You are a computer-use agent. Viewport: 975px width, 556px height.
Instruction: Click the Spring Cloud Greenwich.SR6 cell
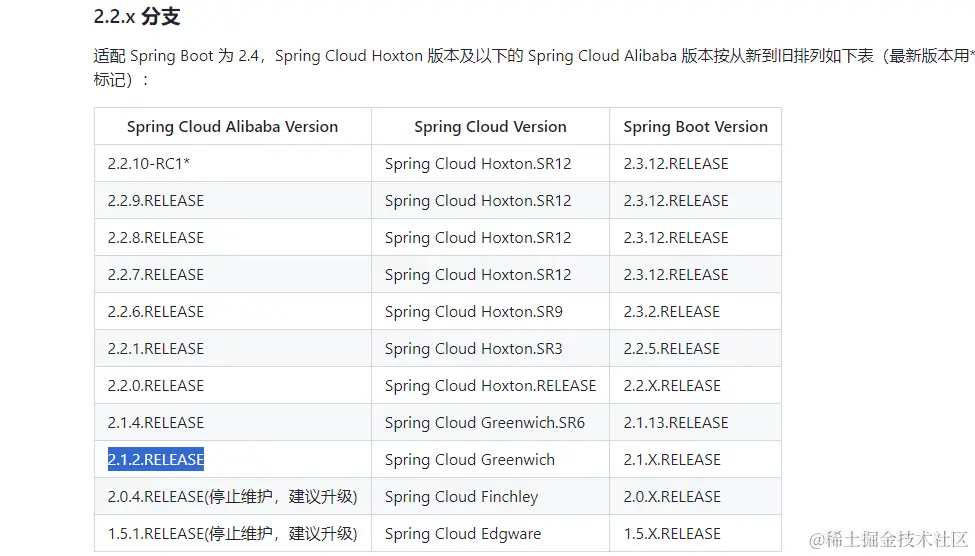484,423
